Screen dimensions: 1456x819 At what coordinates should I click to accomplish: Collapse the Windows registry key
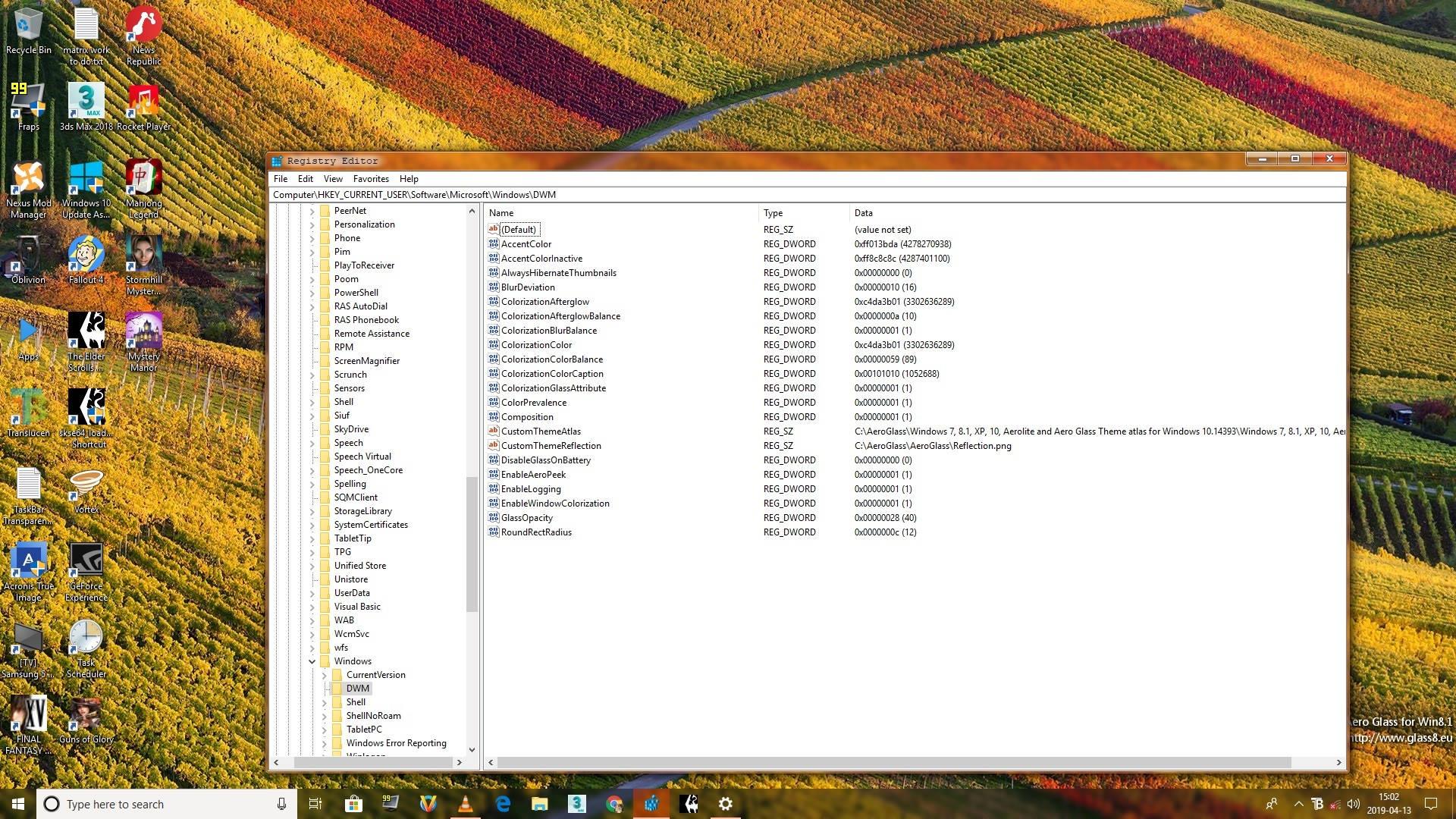point(312,661)
